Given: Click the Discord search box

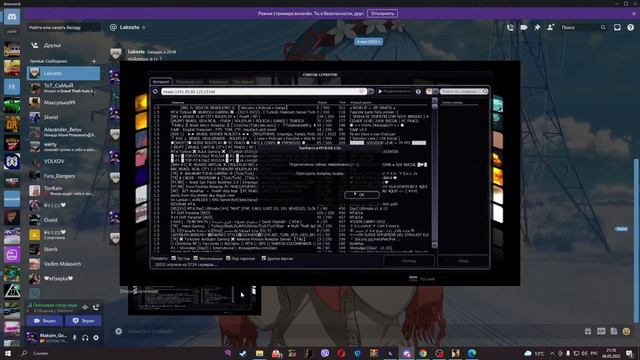Looking at the screenshot, I should click(583, 27).
